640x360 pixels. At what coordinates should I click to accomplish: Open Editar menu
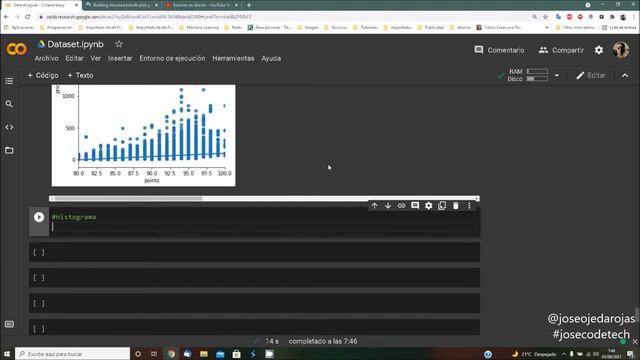[x=74, y=58]
